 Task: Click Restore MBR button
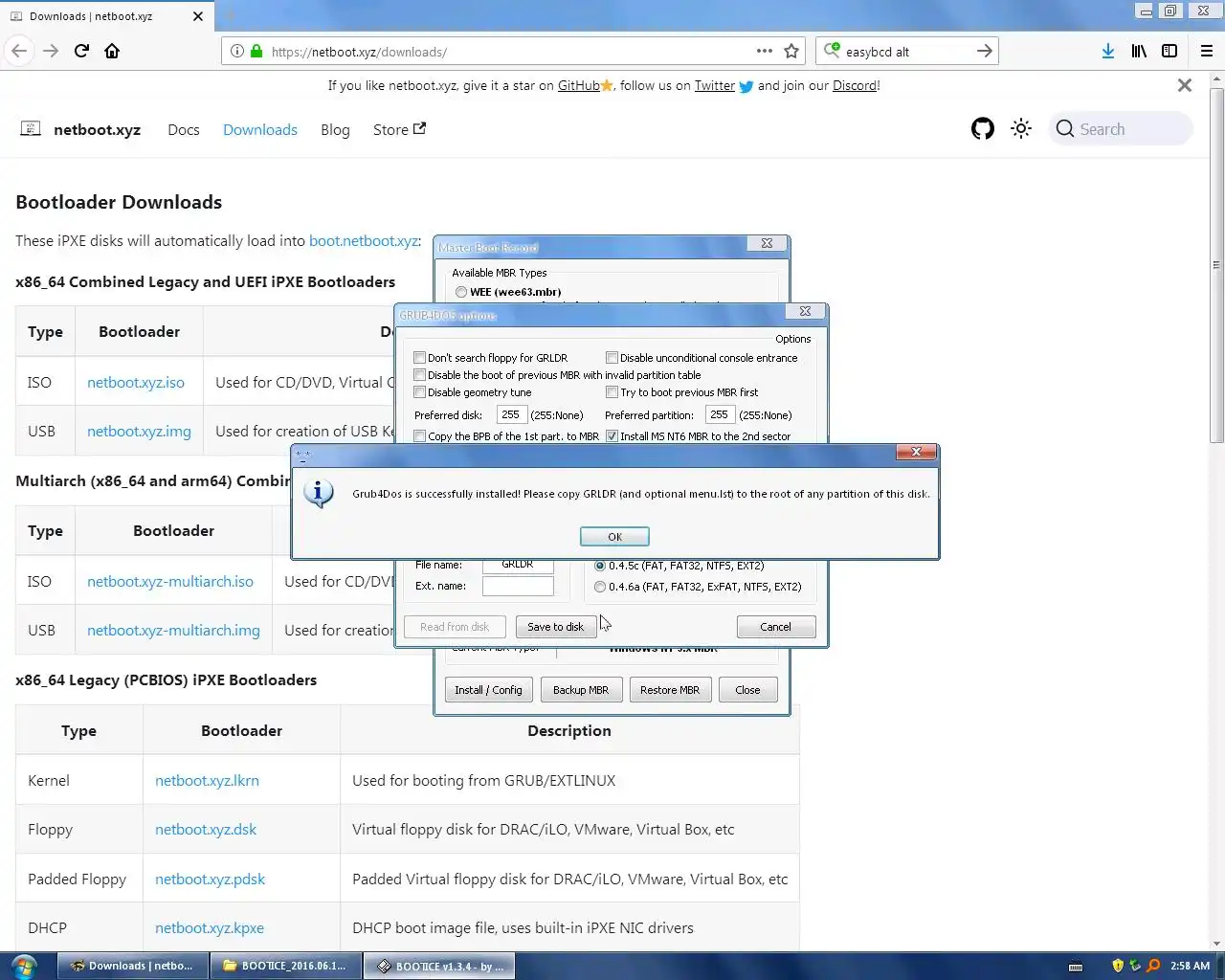[670, 690]
